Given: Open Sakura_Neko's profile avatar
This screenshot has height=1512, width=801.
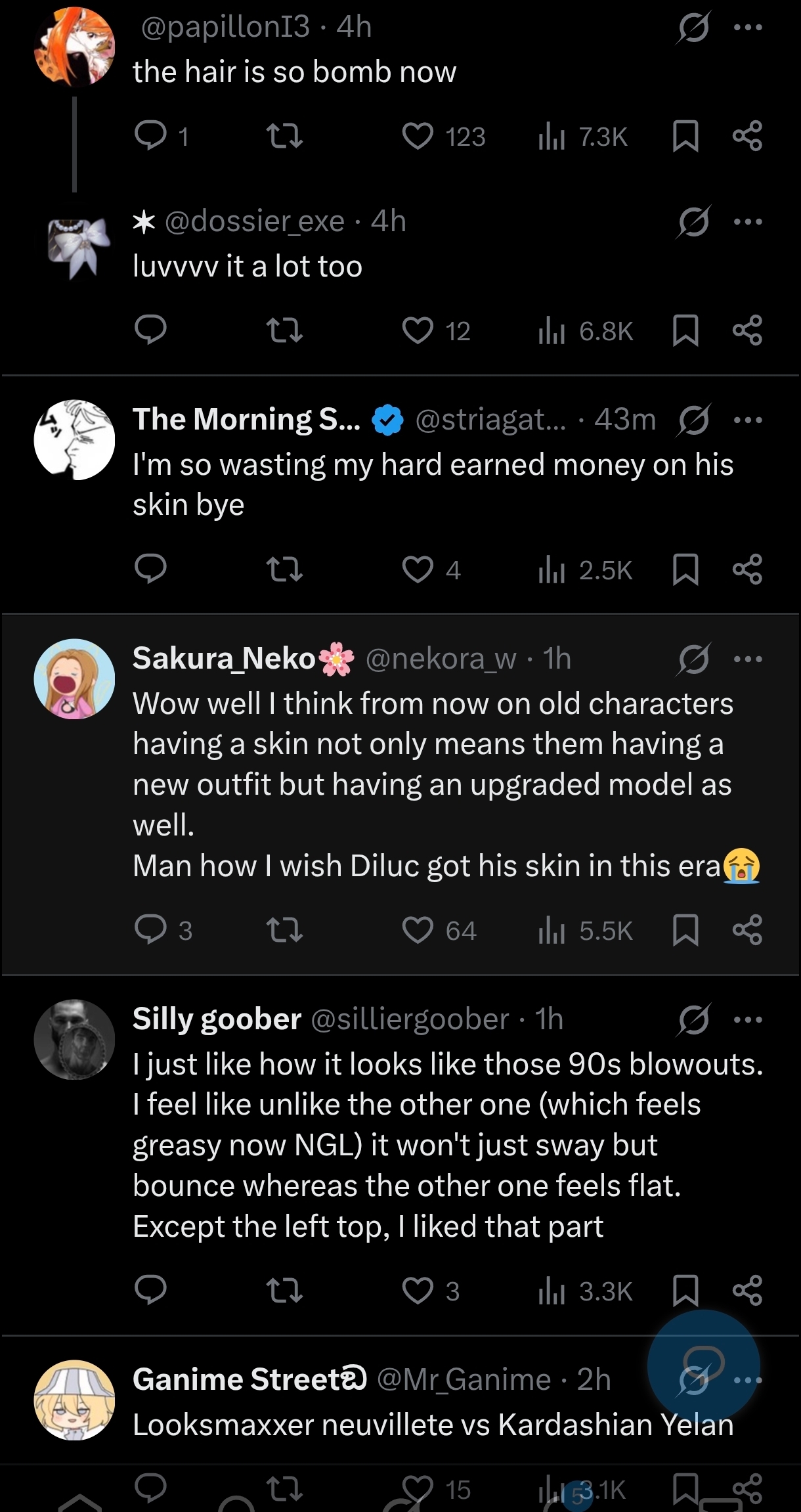Looking at the screenshot, I should point(74,678).
